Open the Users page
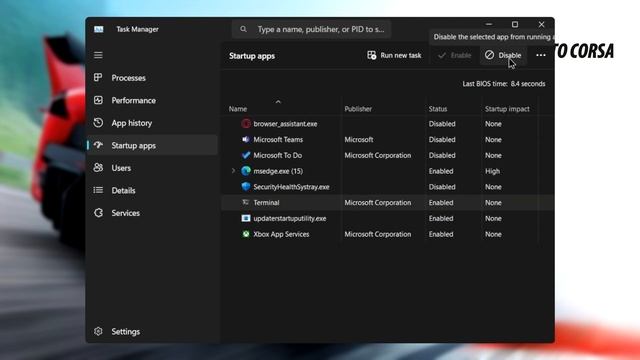Screen dimensions: 640x360 (153, 168)
